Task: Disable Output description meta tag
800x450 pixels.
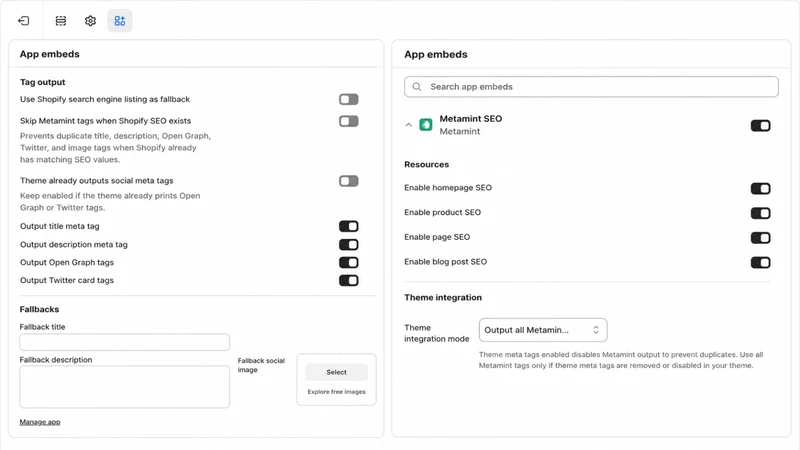Action: 348,244
